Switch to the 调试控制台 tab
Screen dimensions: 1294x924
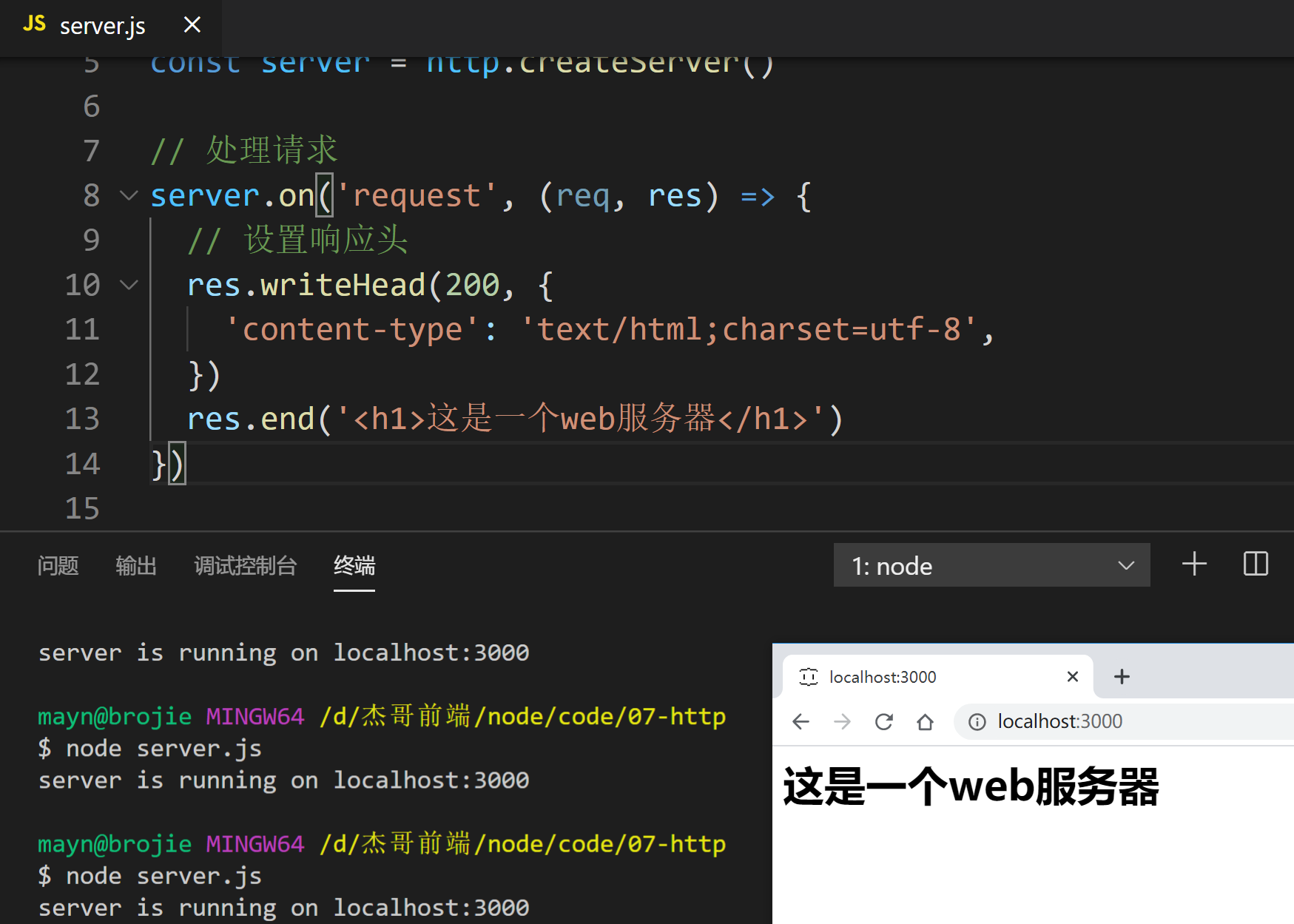coord(246,566)
